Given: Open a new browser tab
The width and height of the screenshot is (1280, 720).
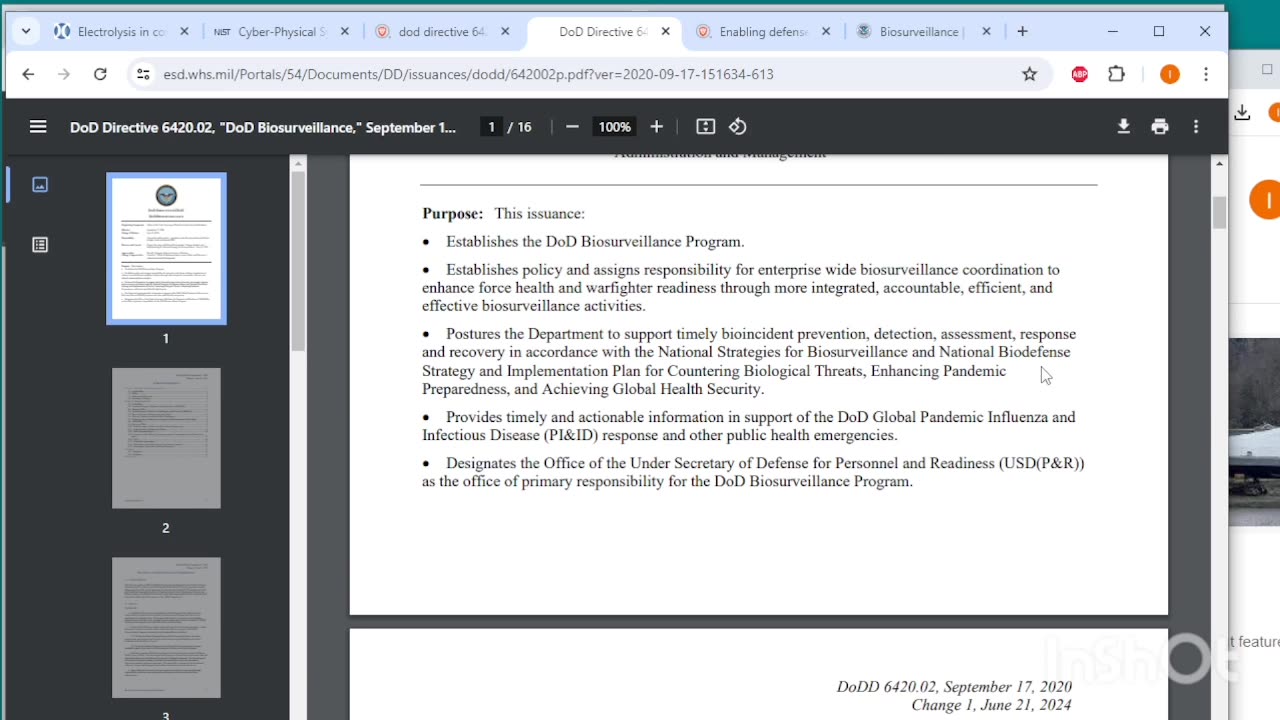Looking at the screenshot, I should click(x=1022, y=32).
